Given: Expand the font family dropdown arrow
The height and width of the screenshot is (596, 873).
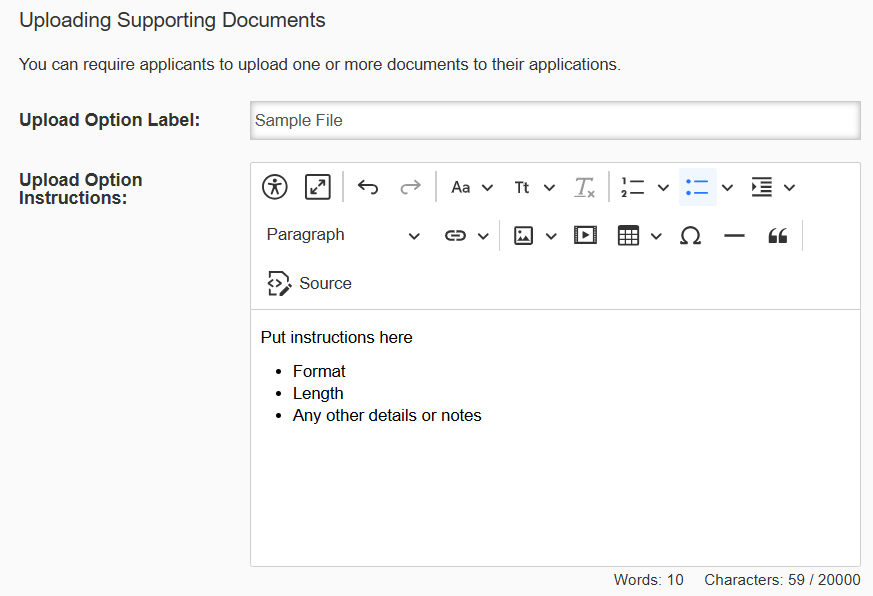Looking at the screenshot, I should pyautogui.click(x=487, y=188).
